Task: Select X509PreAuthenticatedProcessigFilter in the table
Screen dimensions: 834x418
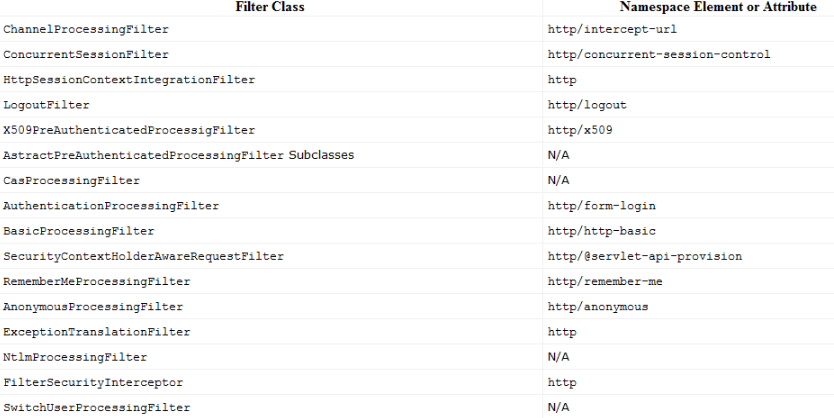Action: [129, 130]
